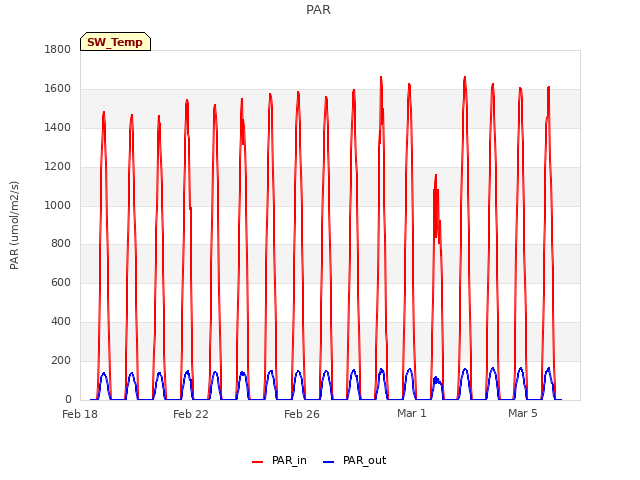Click the 200 y-axis tick label
This screenshot has height=480, width=640.
click(61, 360)
